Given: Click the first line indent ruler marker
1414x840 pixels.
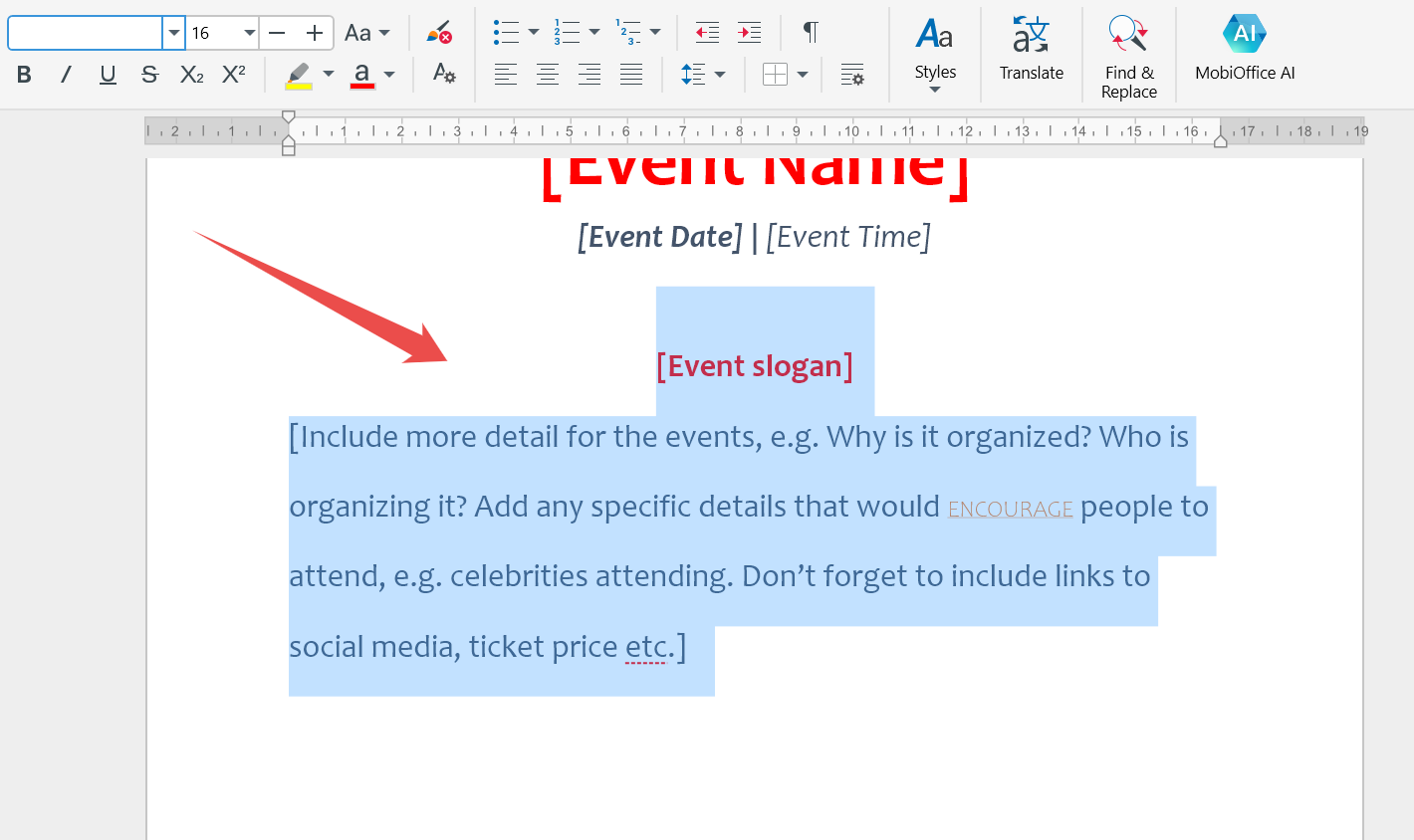Looking at the screenshot, I should pyautogui.click(x=289, y=117).
